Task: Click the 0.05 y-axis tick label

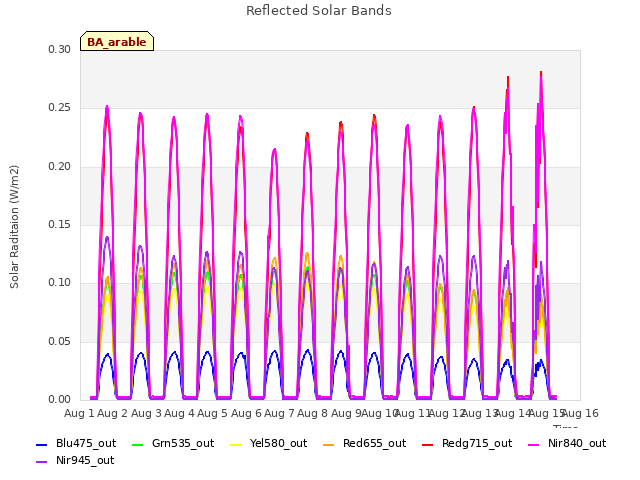Action: click(x=60, y=341)
